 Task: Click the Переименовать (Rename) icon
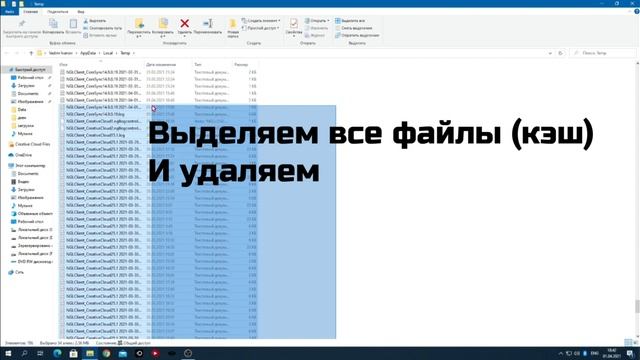point(208,24)
